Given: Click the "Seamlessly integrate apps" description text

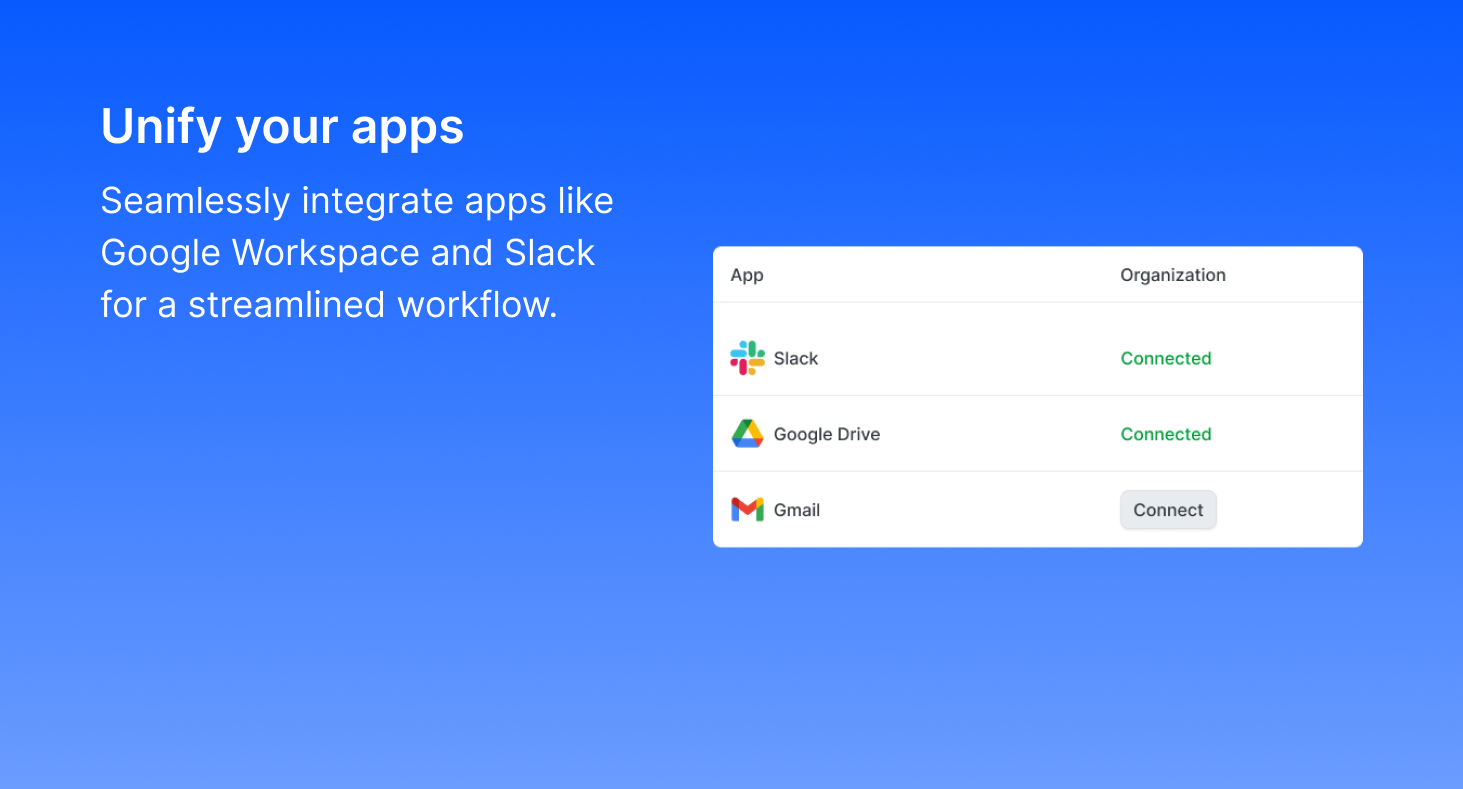Looking at the screenshot, I should click(x=357, y=252).
